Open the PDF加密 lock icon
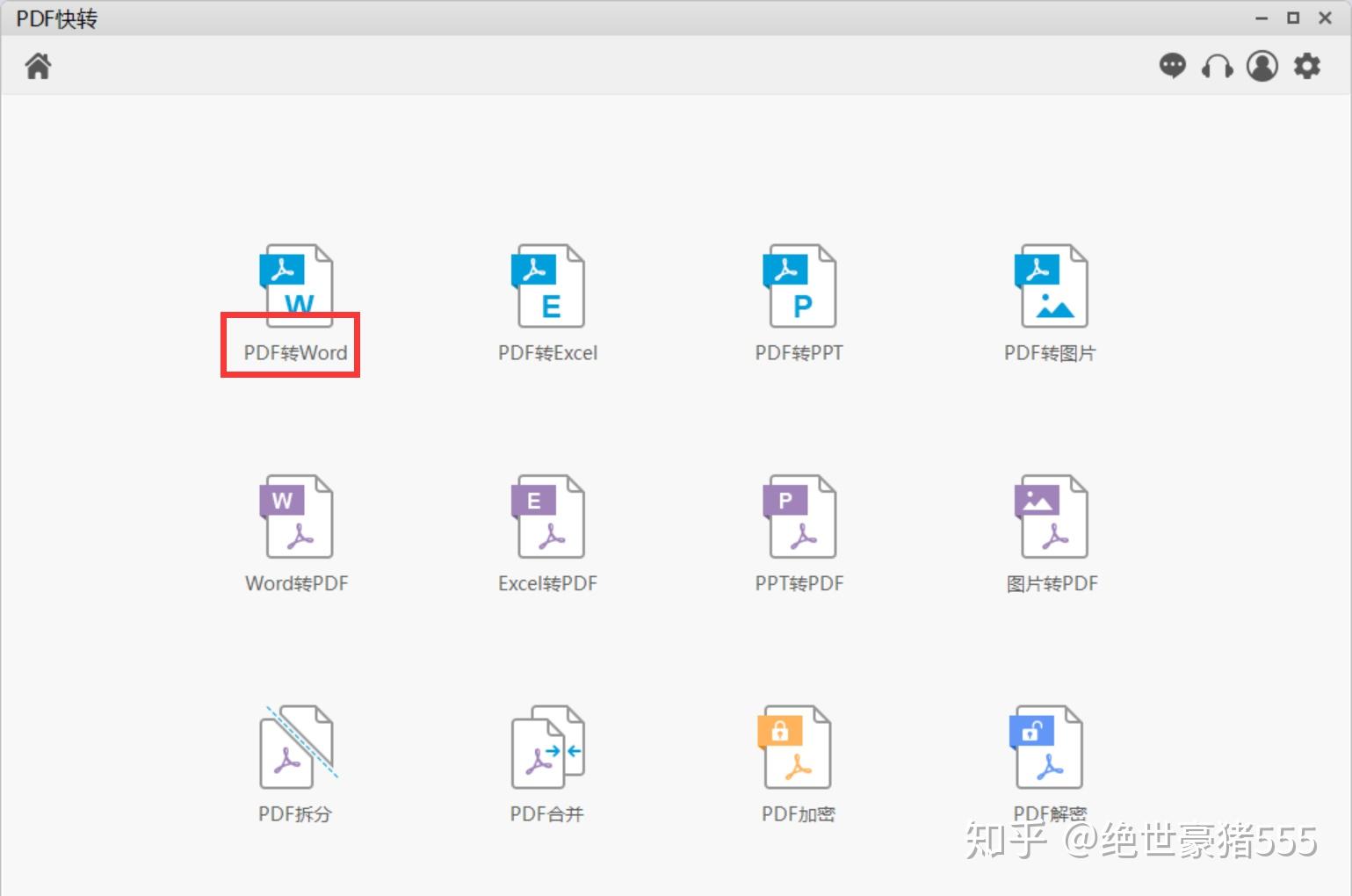This screenshot has height=896, width=1352. coord(794,747)
